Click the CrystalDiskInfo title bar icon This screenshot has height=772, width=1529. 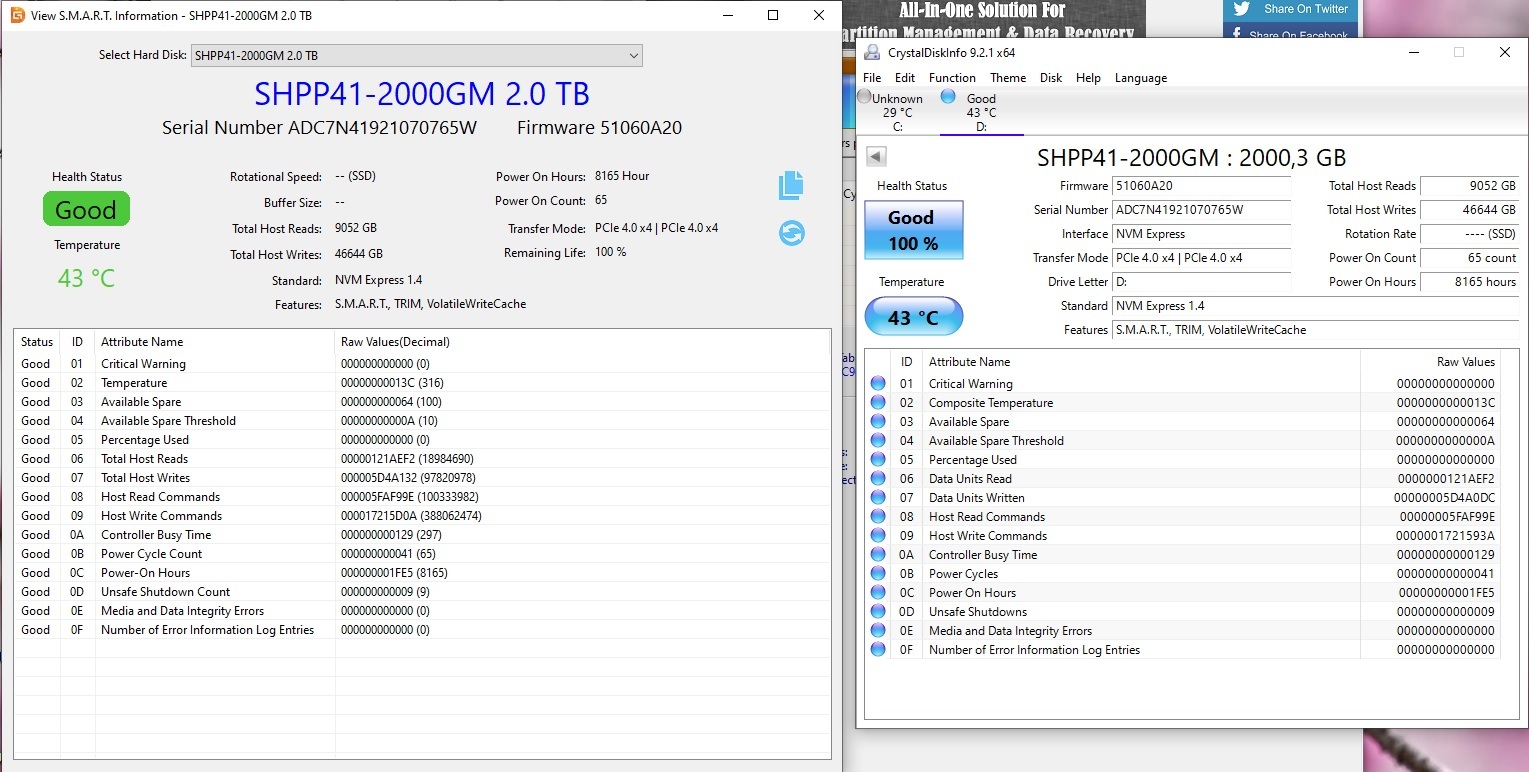click(872, 53)
